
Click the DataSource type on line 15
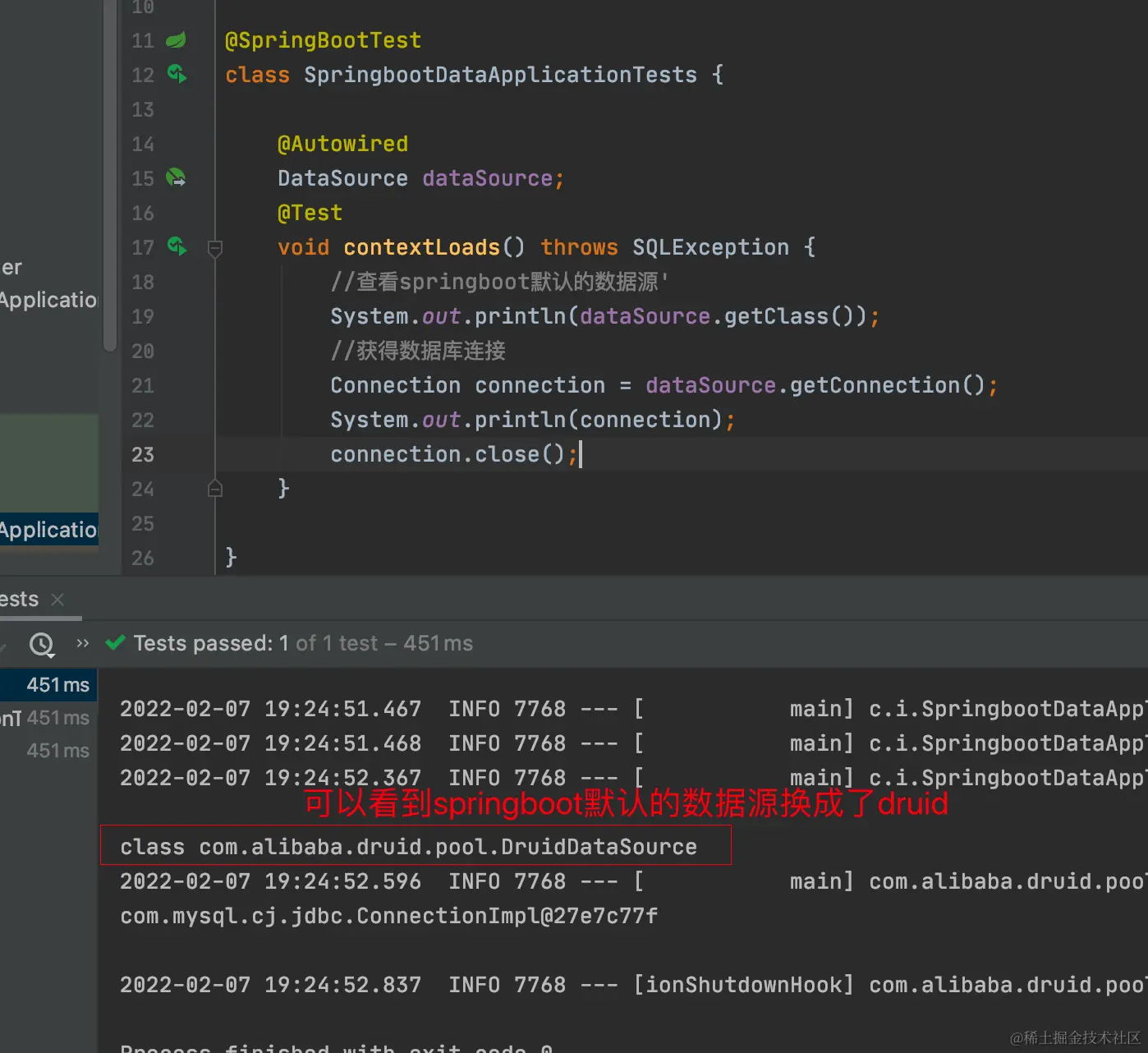(x=342, y=178)
